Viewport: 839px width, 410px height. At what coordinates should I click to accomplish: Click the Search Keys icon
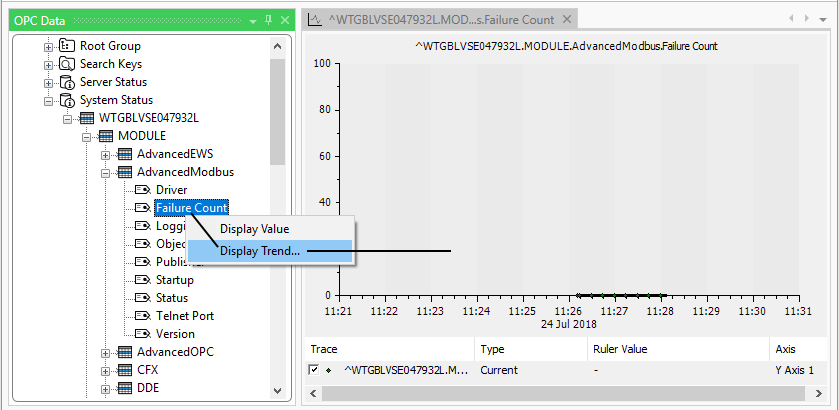click(x=67, y=64)
